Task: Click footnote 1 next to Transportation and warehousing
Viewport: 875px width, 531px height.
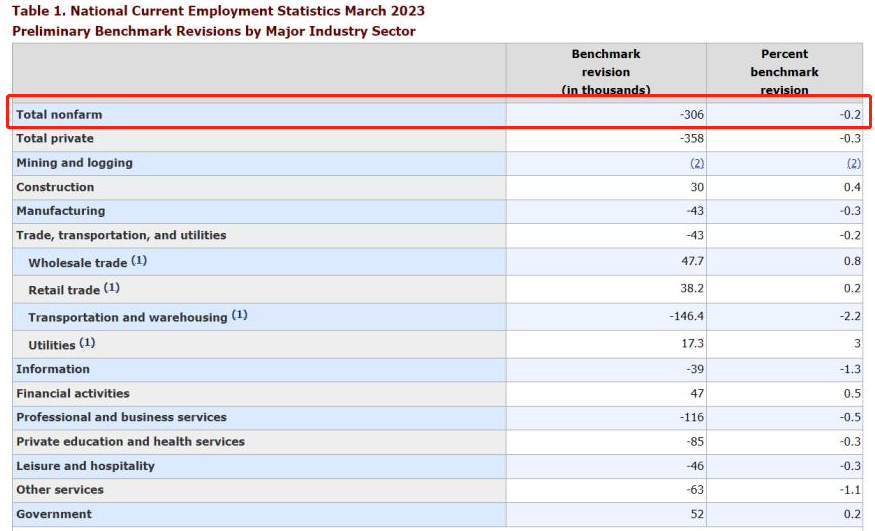Action: pos(239,315)
